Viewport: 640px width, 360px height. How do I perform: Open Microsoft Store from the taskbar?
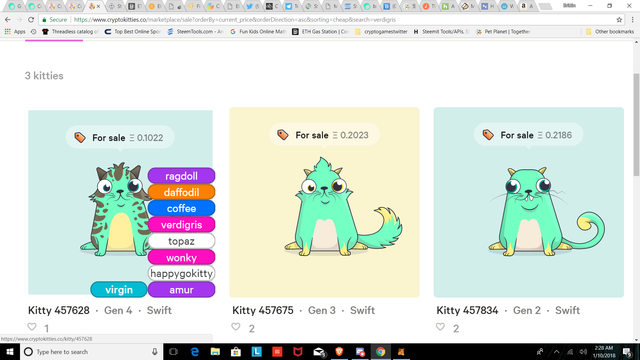pos(236,352)
